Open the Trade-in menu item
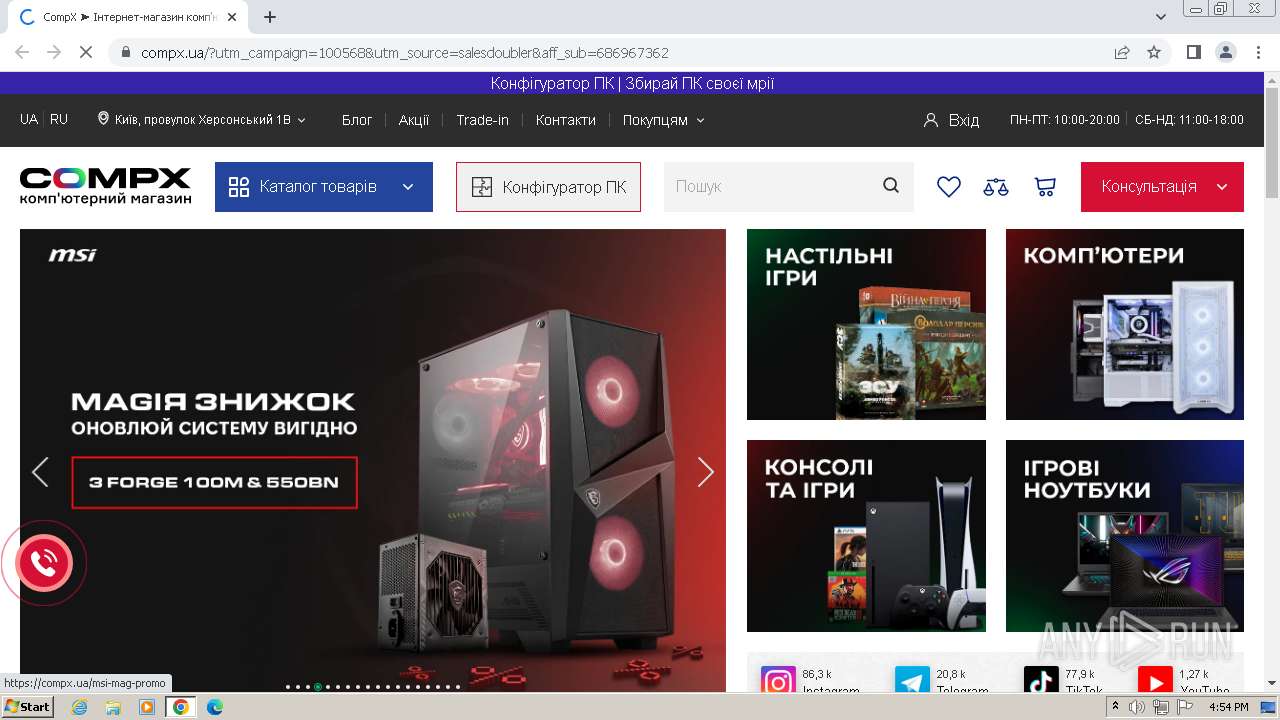This screenshot has width=1280, height=720. coord(482,120)
